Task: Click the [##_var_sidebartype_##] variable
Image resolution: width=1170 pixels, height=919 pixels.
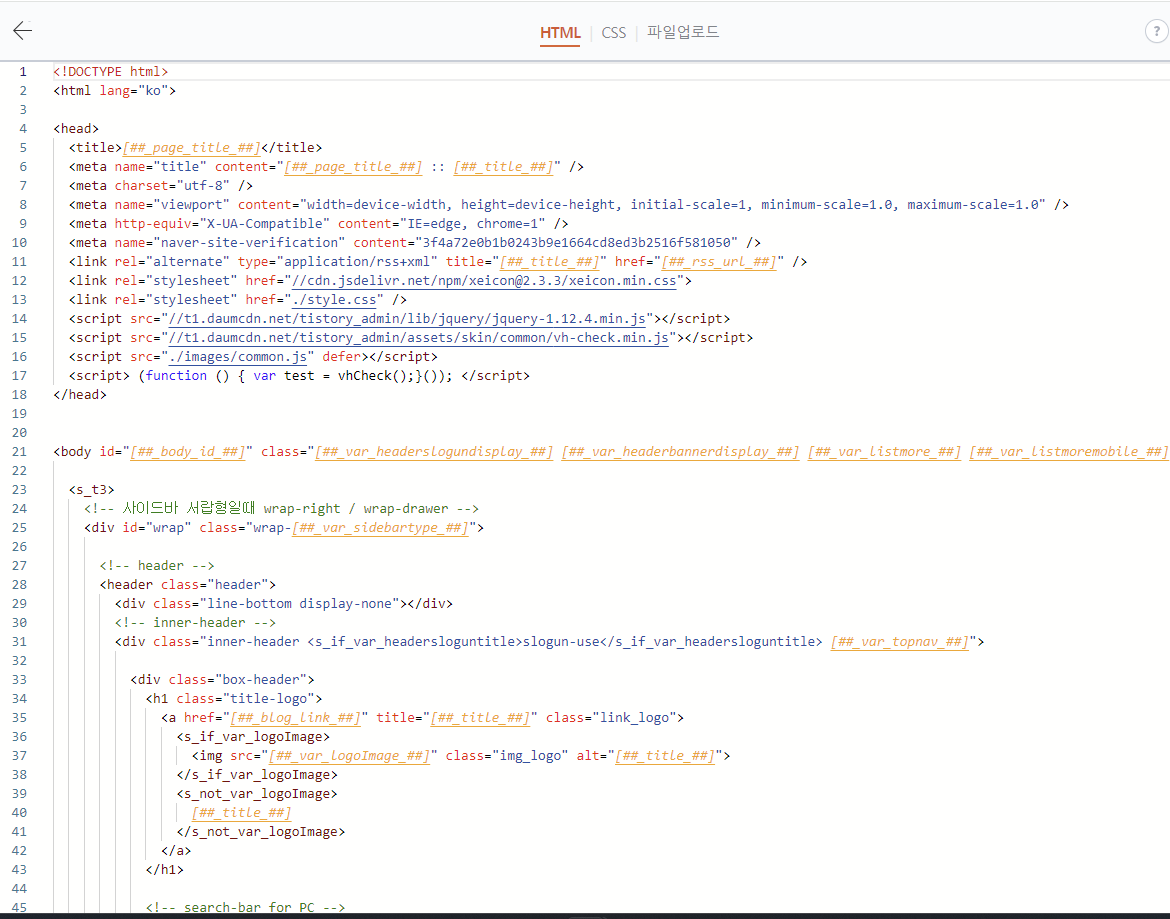Action: point(380,527)
